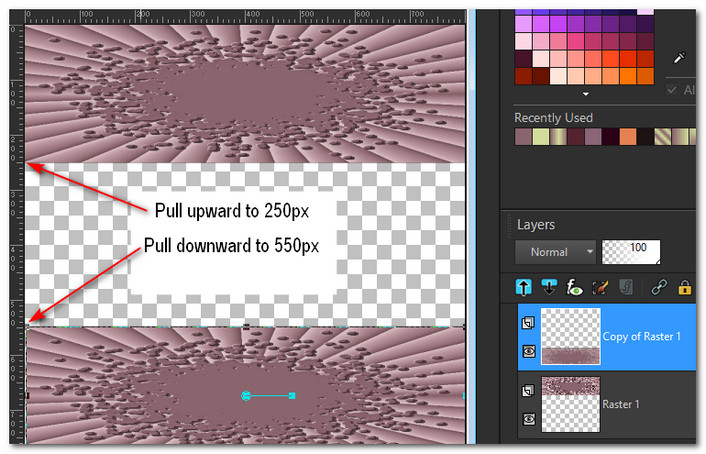Click the layer styles icon
Viewport: 706px width, 454px height.
click(x=625, y=288)
